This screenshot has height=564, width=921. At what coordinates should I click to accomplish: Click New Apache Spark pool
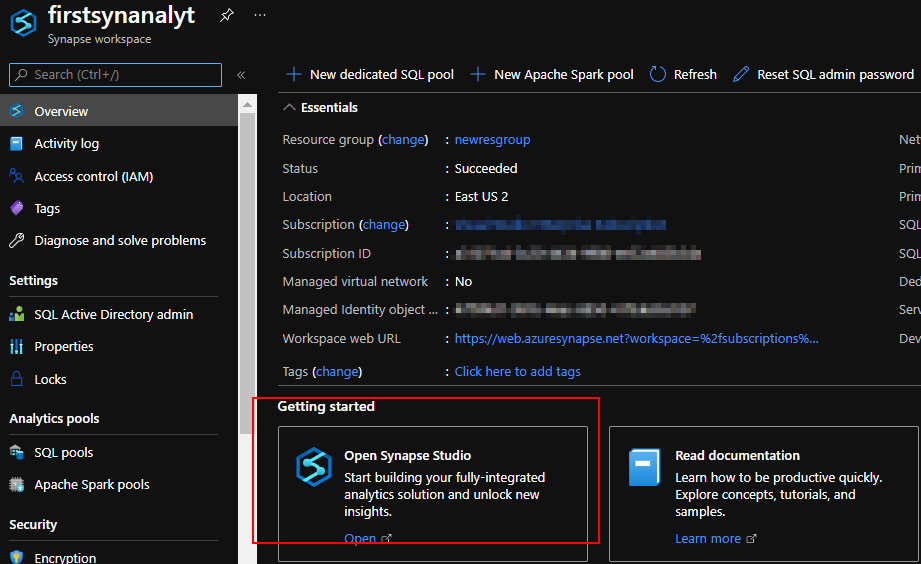tap(552, 75)
